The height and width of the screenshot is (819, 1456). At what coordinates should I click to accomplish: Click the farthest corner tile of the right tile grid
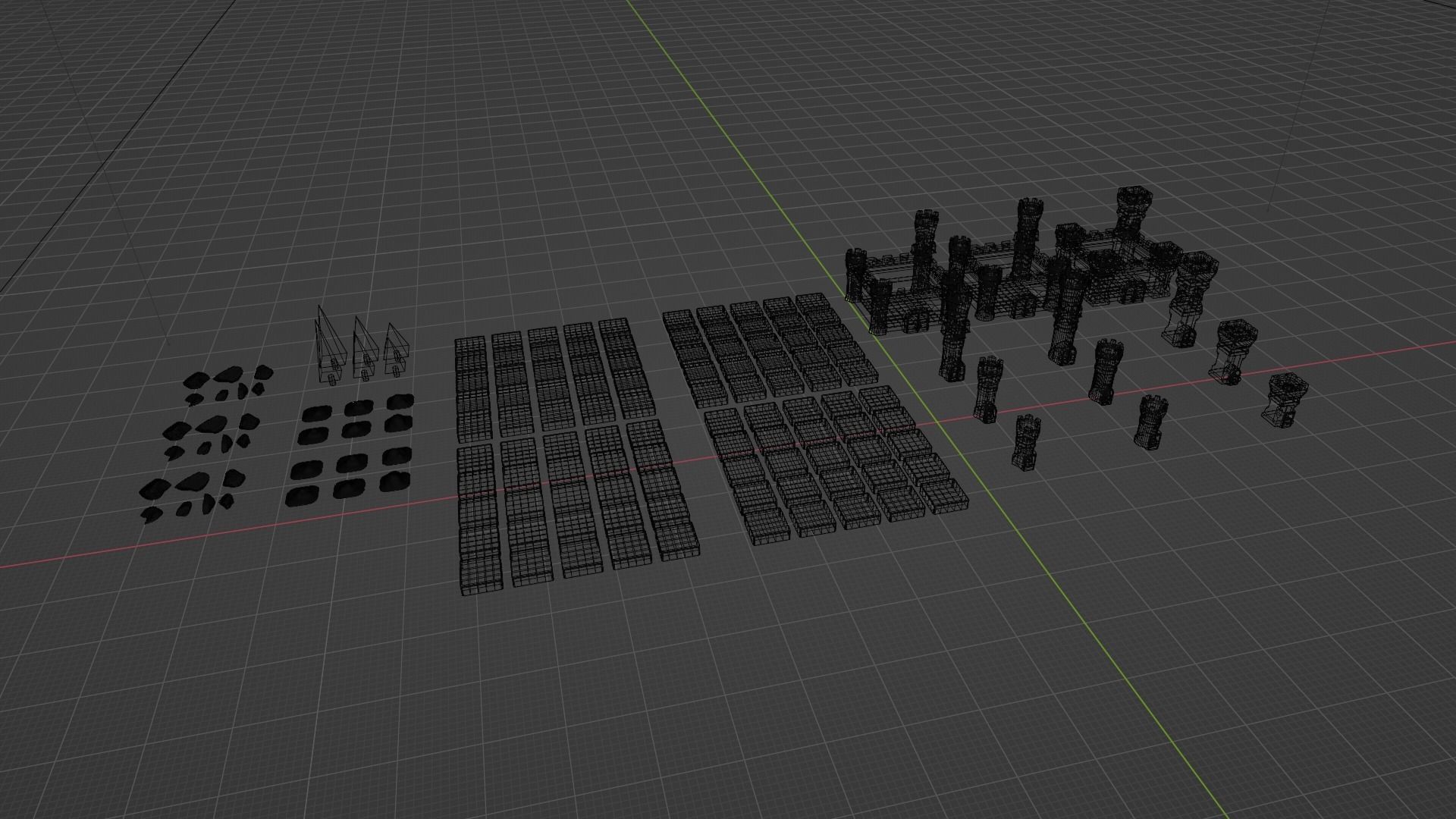tap(812, 302)
